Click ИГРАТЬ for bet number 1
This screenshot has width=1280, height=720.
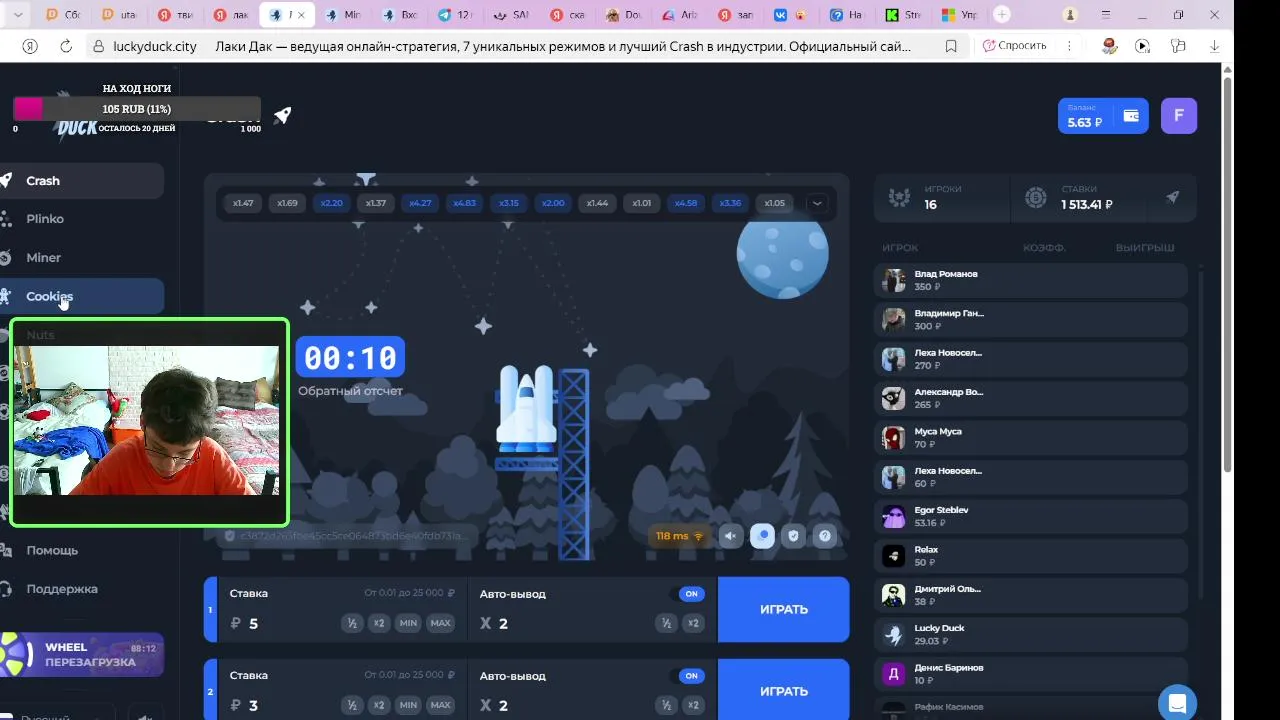point(784,609)
